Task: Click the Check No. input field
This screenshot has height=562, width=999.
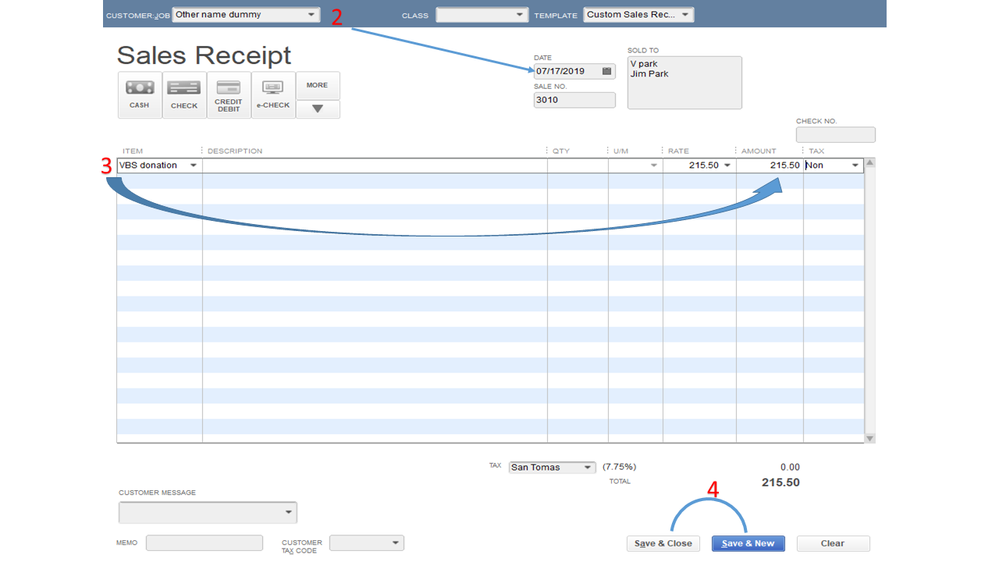Action: [x=835, y=134]
